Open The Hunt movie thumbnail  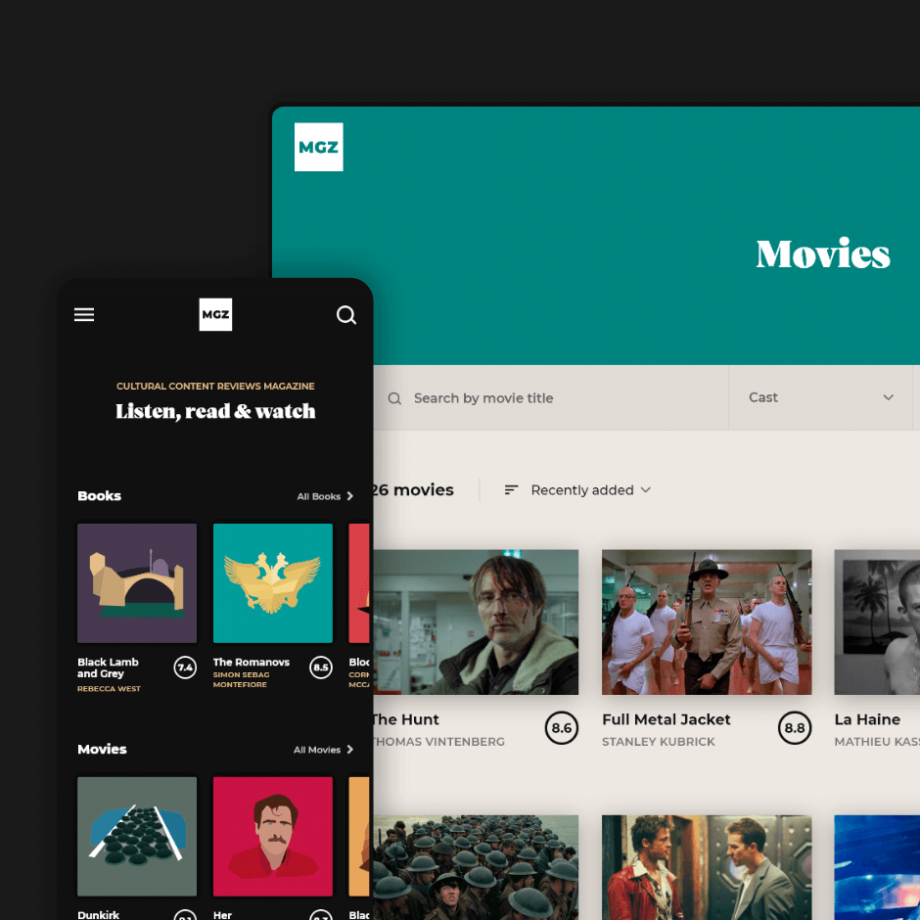click(x=476, y=622)
